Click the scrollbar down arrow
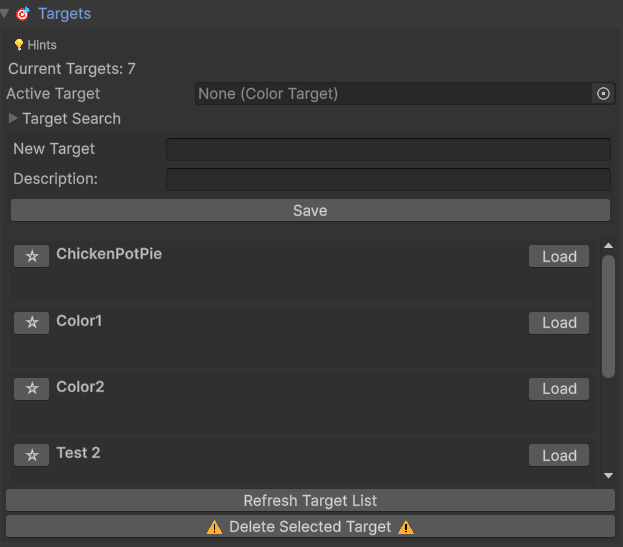This screenshot has height=547, width=623. coord(608,475)
